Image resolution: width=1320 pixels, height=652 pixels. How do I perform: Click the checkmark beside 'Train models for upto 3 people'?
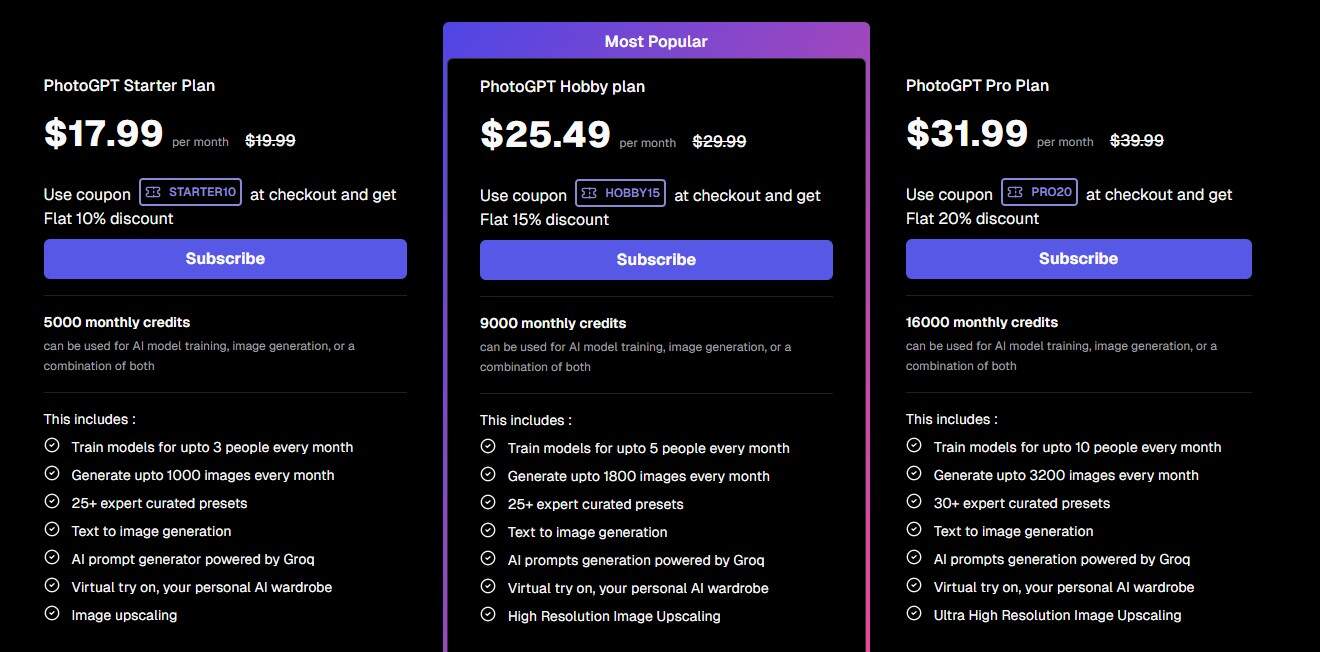click(51, 445)
